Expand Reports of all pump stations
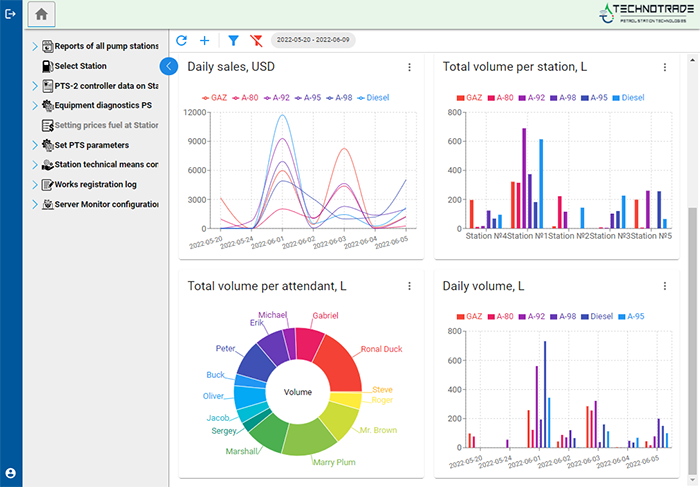700x487 pixels. pos(35,46)
